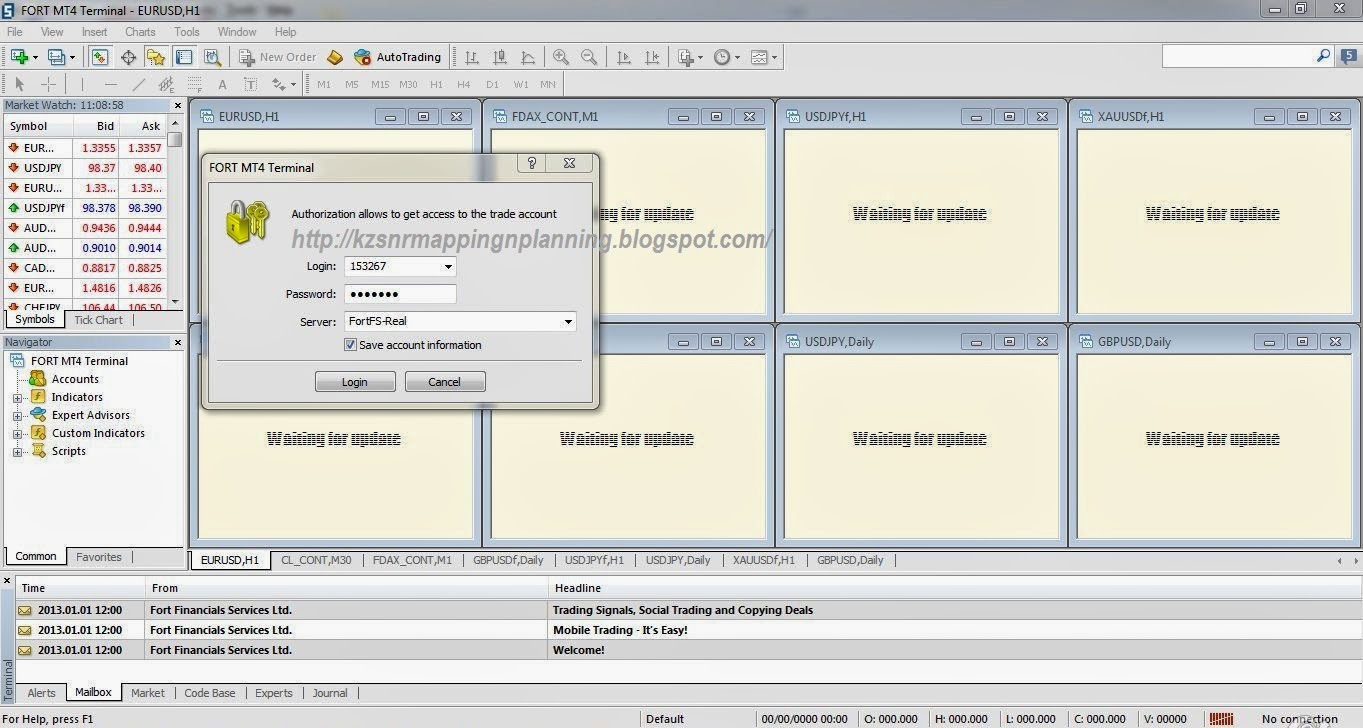Switch chart to Line Chart icon

pyautogui.click(x=527, y=57)
